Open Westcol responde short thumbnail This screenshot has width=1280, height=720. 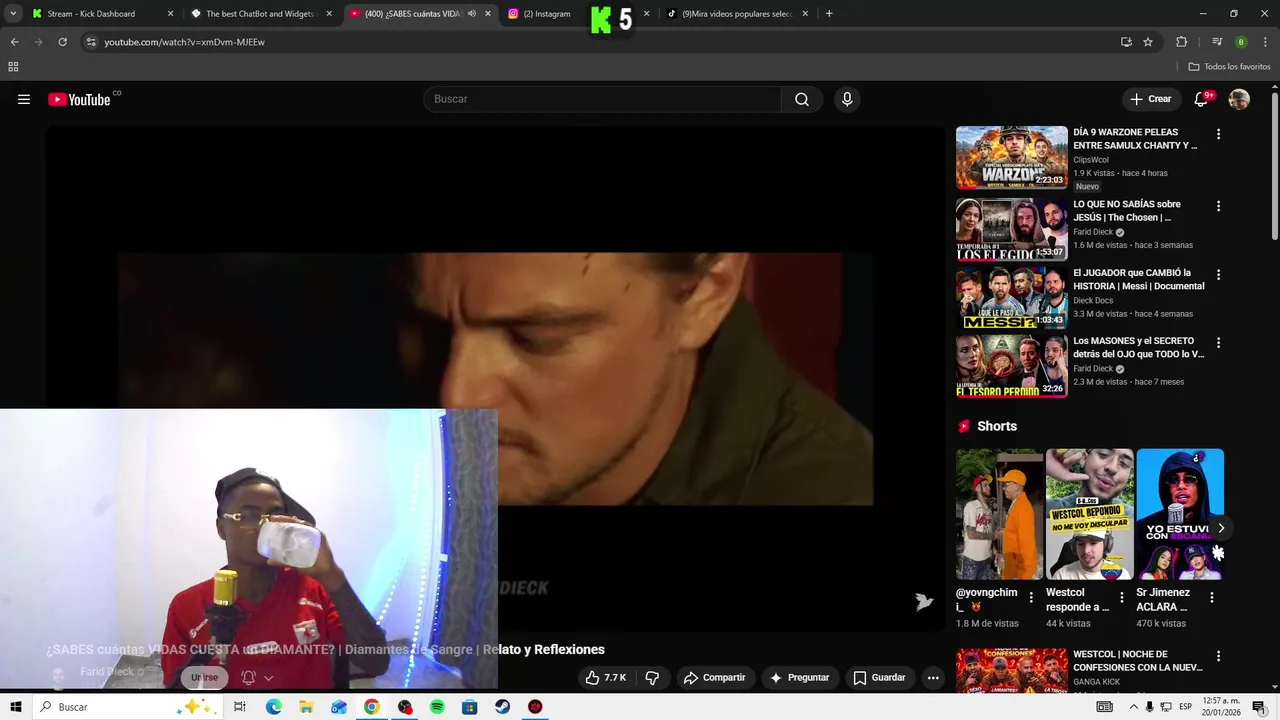[1090, 514]
